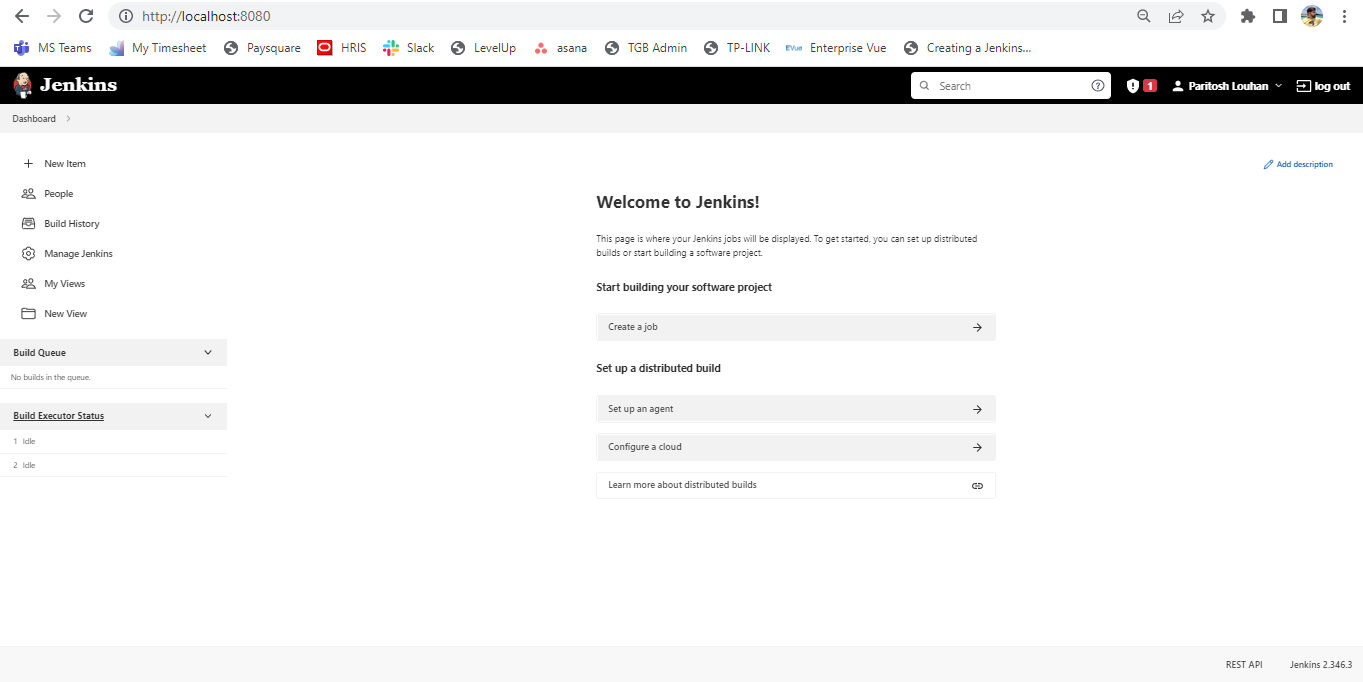Screen dimensions: 1363x682
Task: Click the log out button
Action: (1323, 85)
